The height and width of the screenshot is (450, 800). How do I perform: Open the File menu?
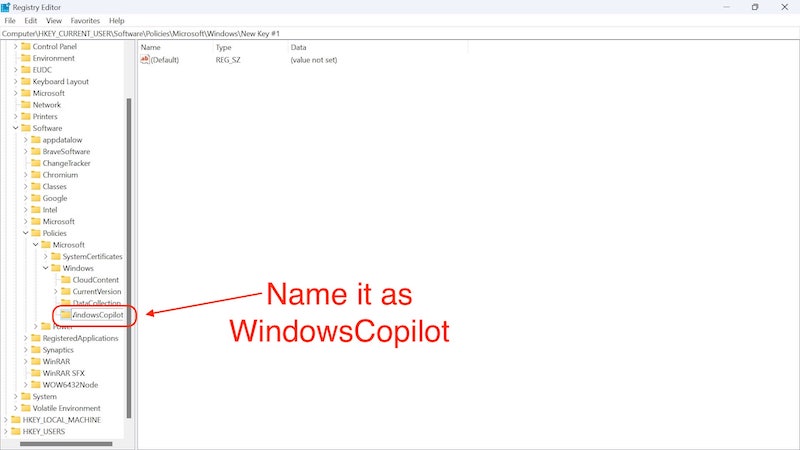[10, 21]
